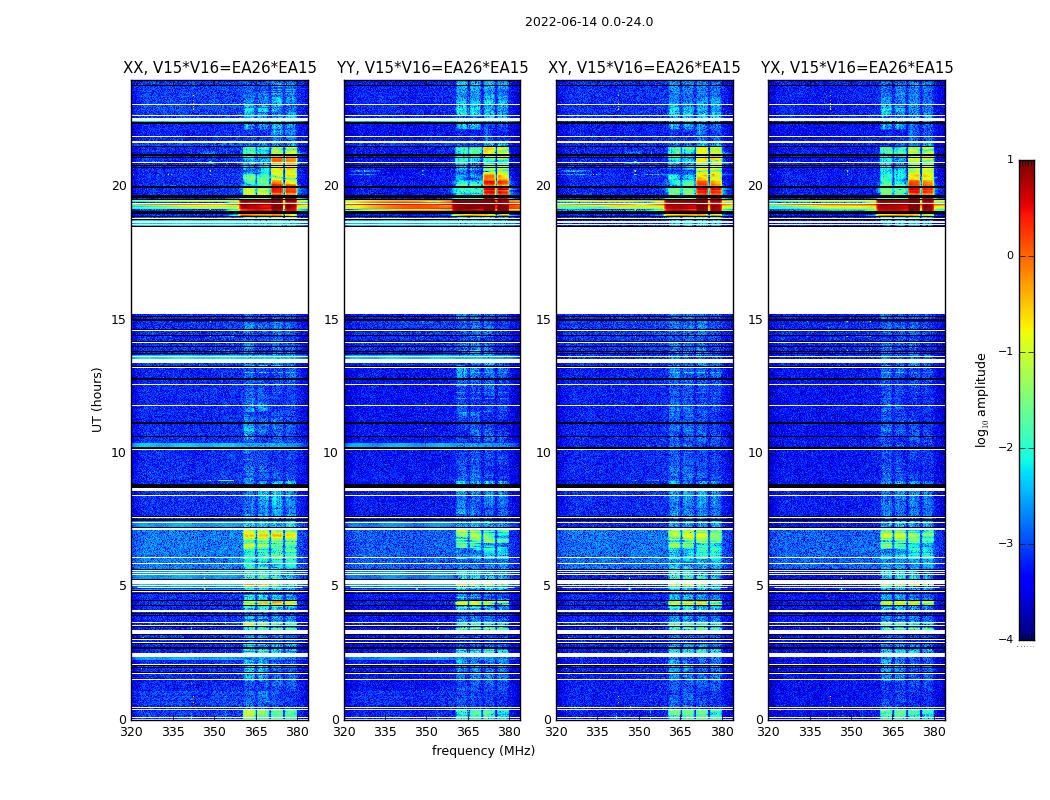Image resolution: width=1050 pixels, height=800 pixels.
Task: Click the red interference band in YY panel
Action: tap(400, 206)
